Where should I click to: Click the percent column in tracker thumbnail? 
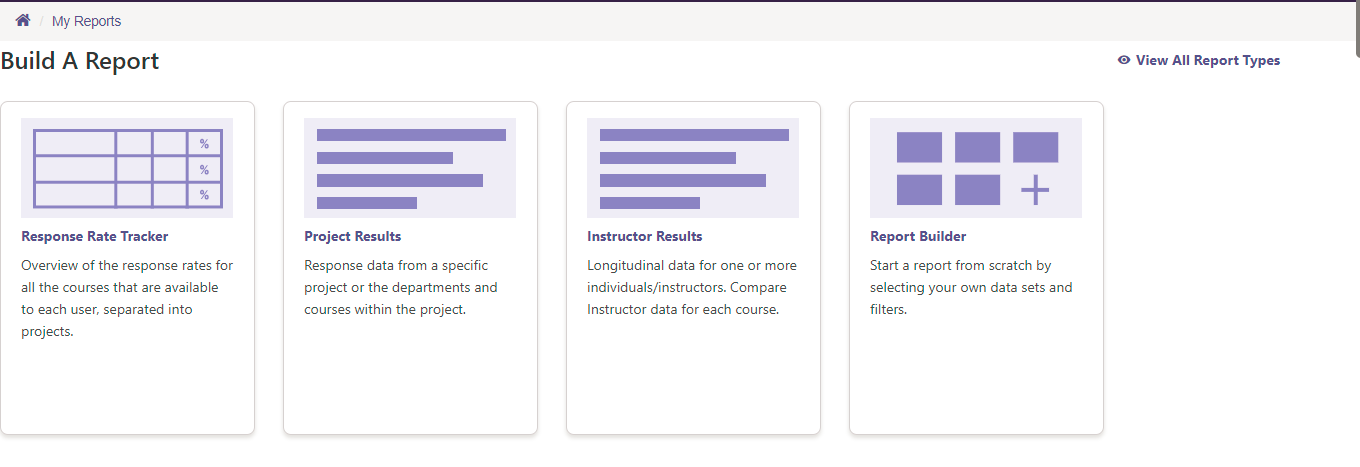[x=204, y=169]
